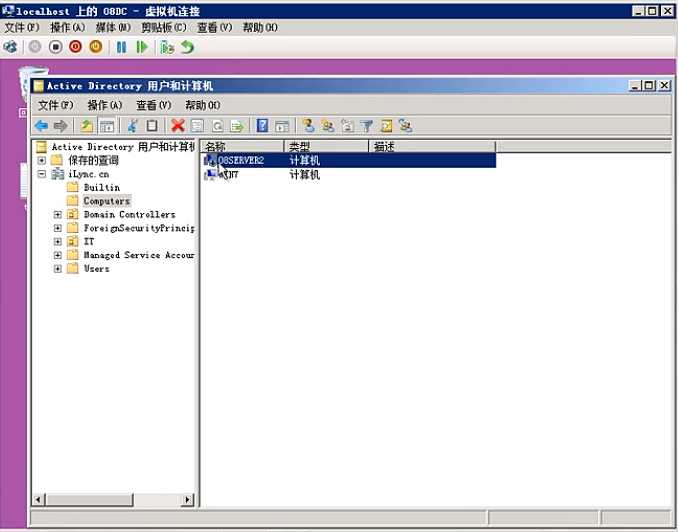Click the Up one level folder icon
This screenshot has height=532, width=678.
pos(86,126)
